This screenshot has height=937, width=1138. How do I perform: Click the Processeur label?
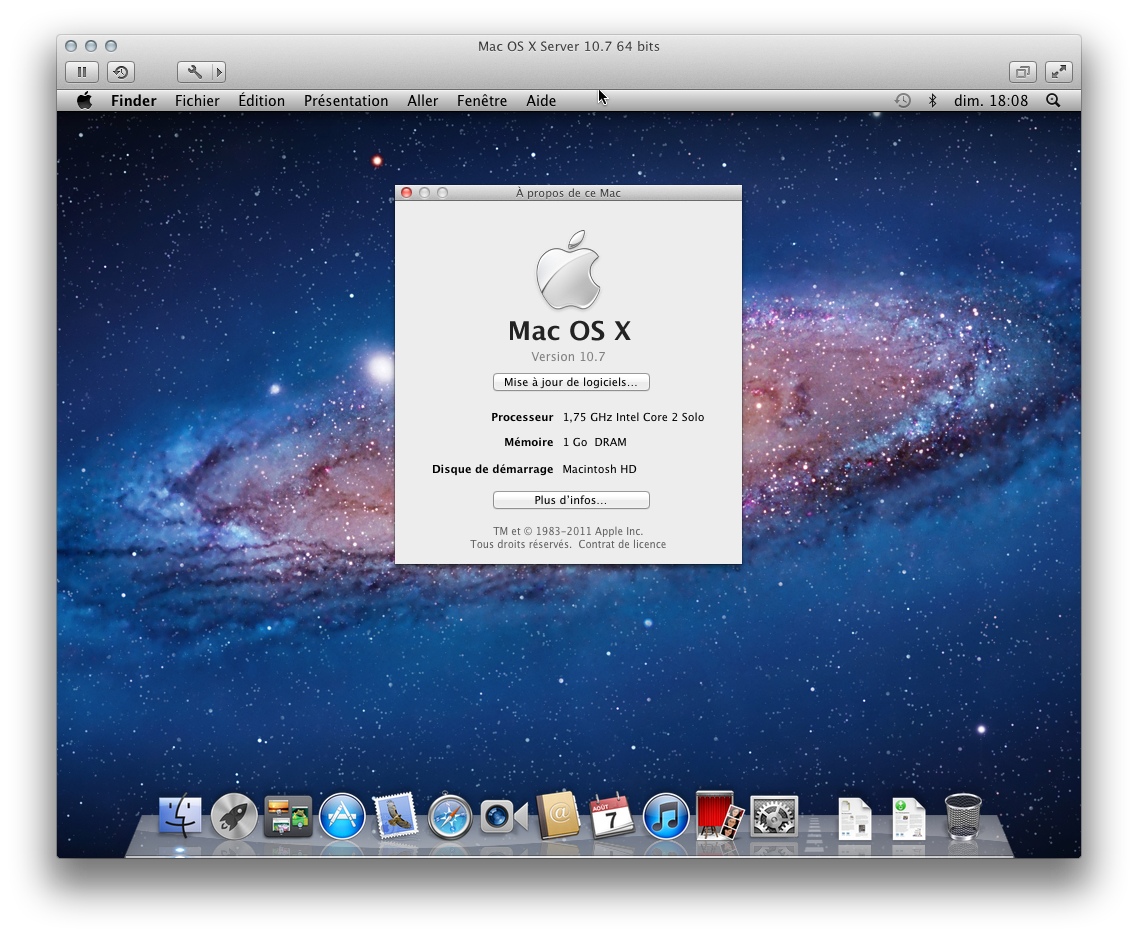pos(522,417)
